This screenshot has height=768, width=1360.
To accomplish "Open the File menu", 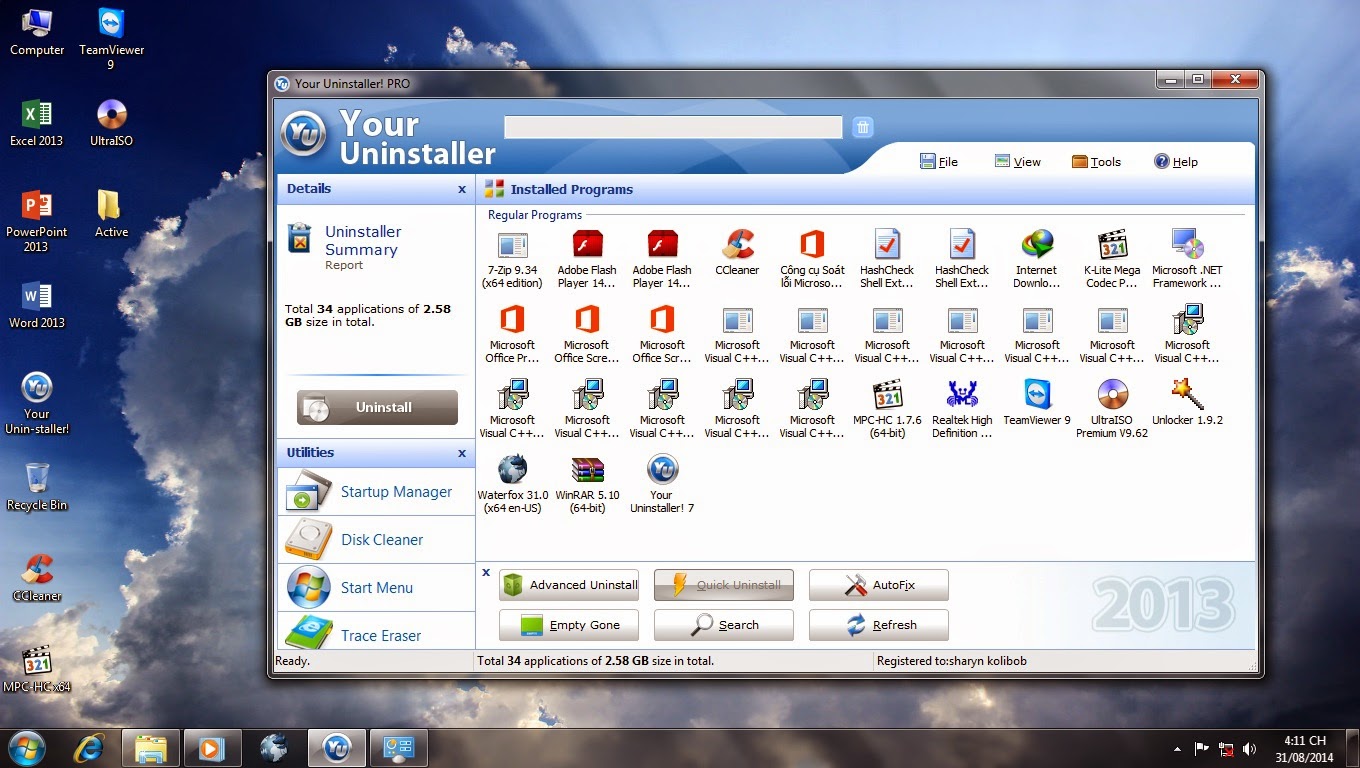I will point(939,162).
